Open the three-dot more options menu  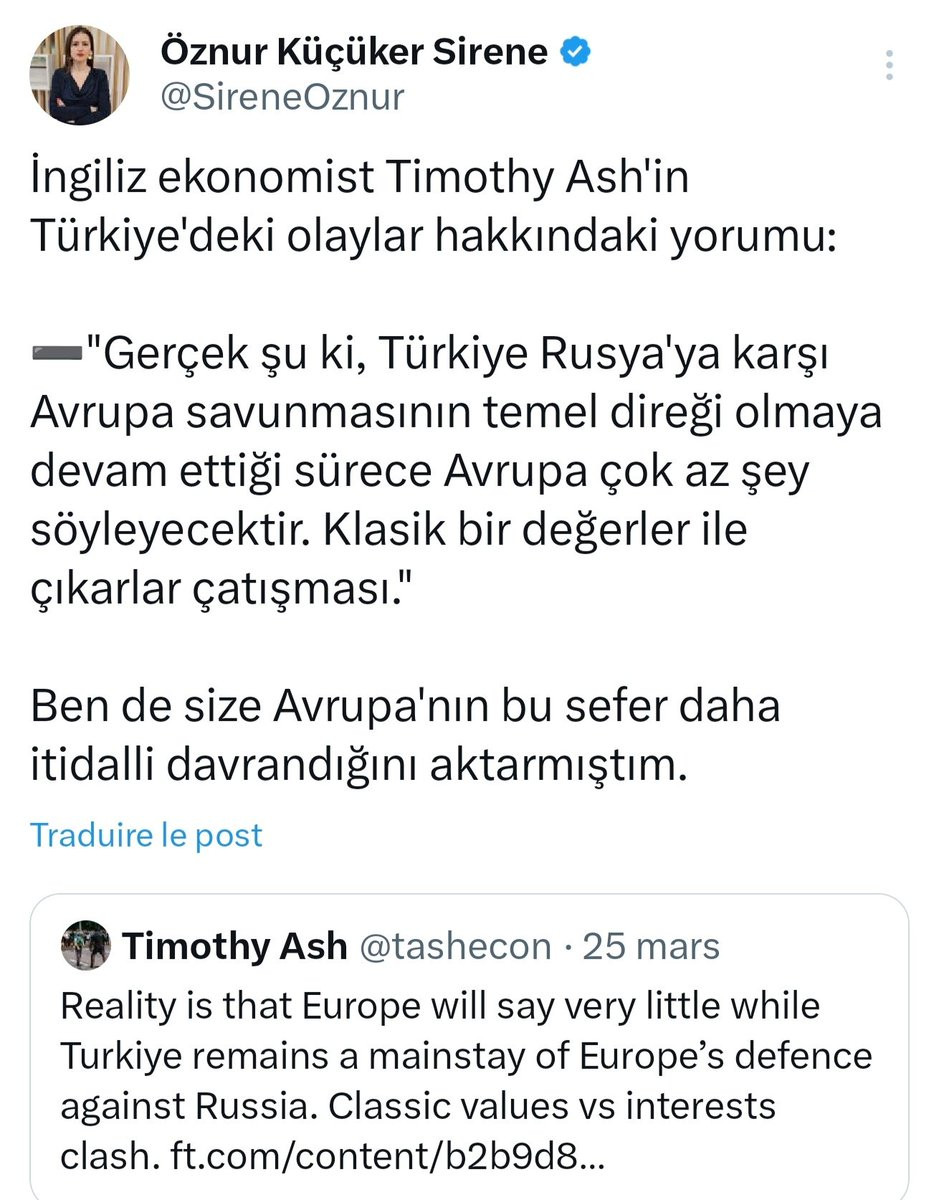890,64
